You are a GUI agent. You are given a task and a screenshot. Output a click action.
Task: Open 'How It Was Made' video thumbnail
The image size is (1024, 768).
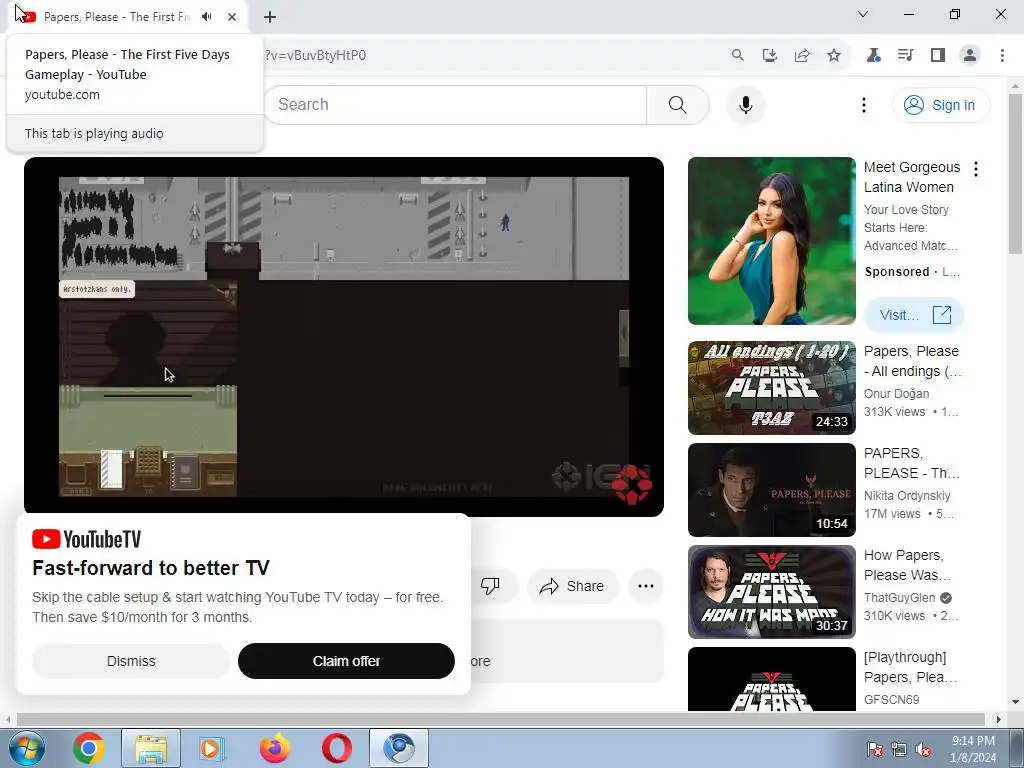point(771,592)
